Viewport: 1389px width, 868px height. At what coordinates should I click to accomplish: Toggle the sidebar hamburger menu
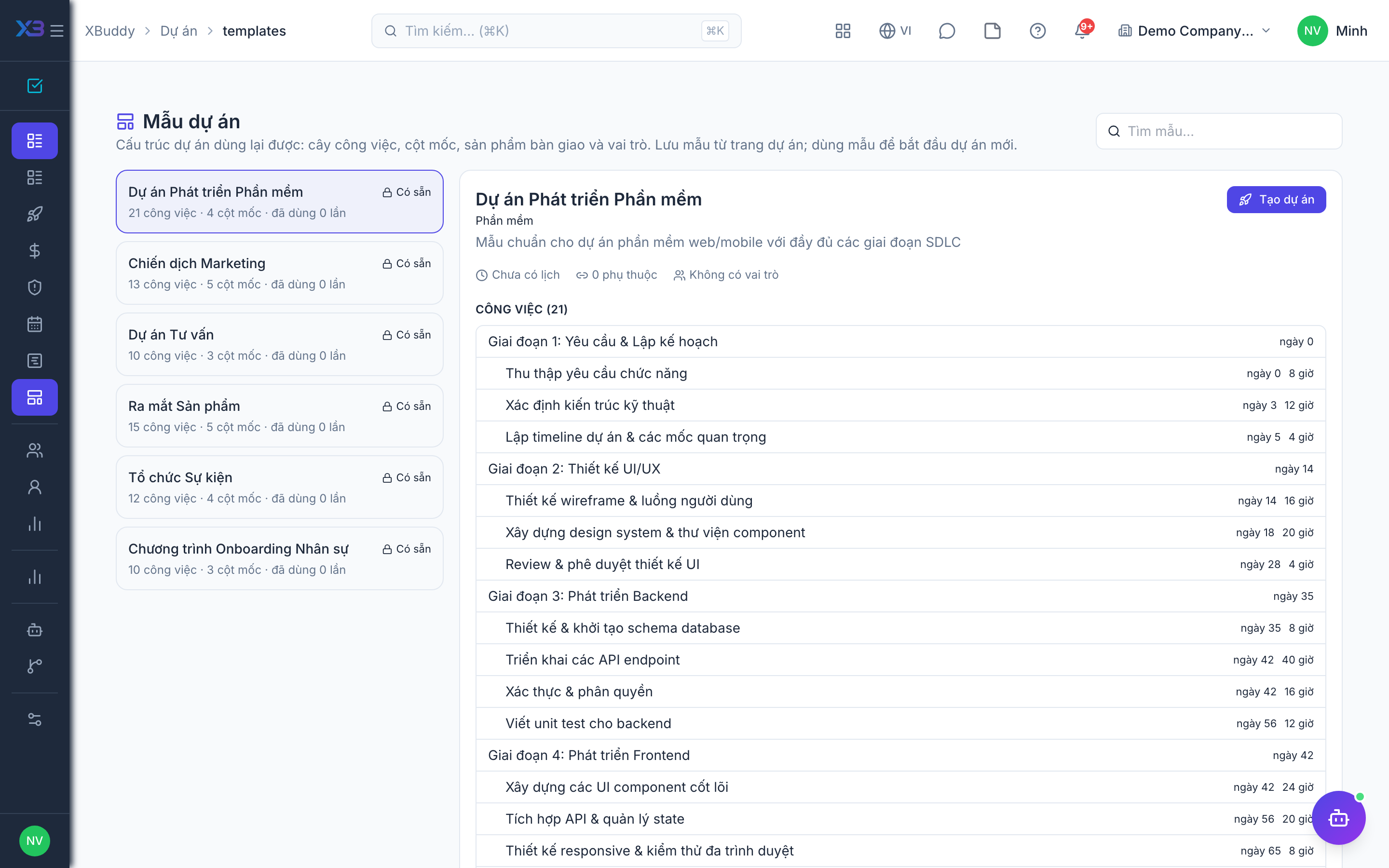57,30
